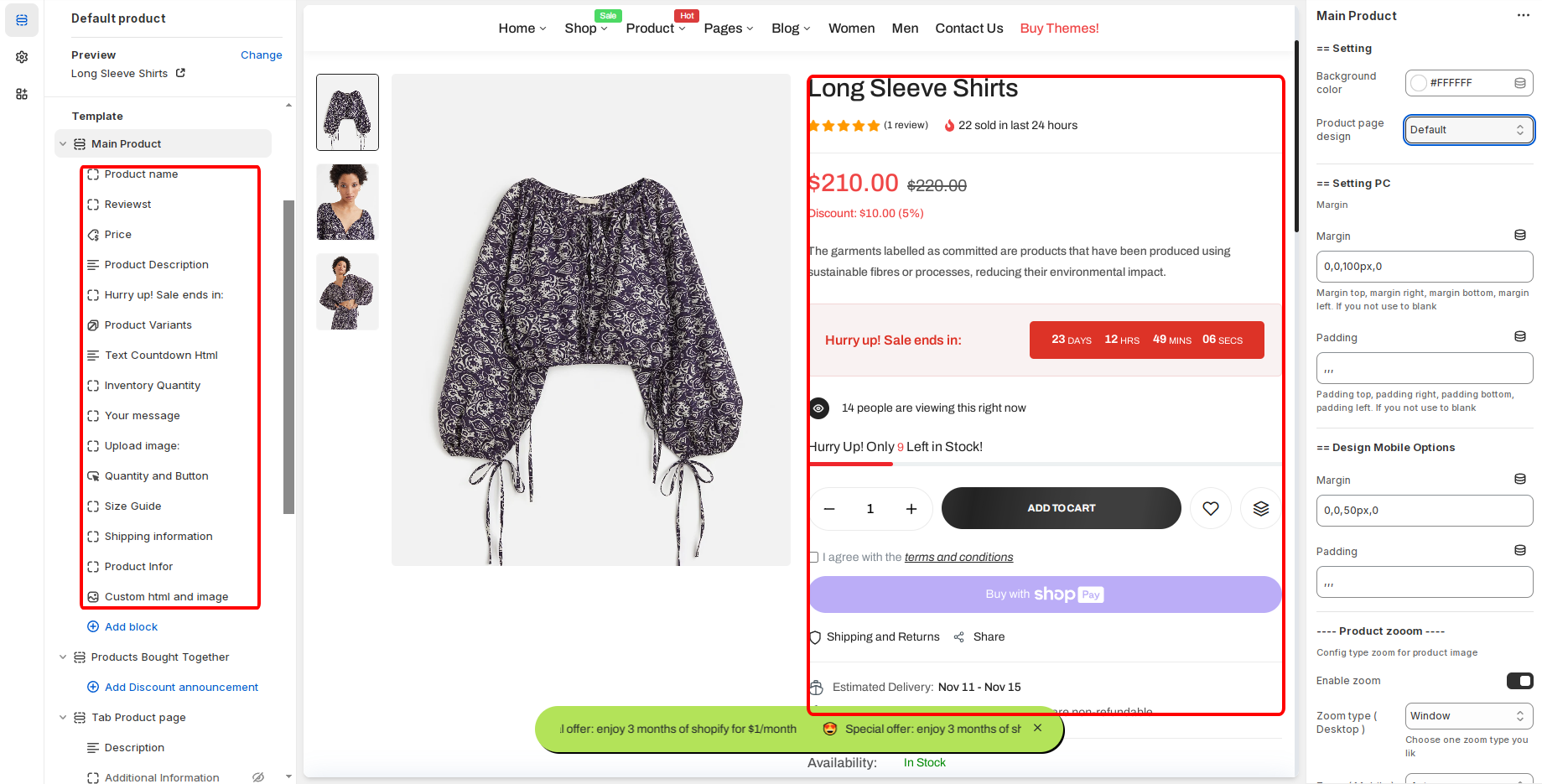Open Long Sleeve Shirts preview external link icon
Image resolution: width=1542 pixels, height=784 pixels.
tap(180, 73)
